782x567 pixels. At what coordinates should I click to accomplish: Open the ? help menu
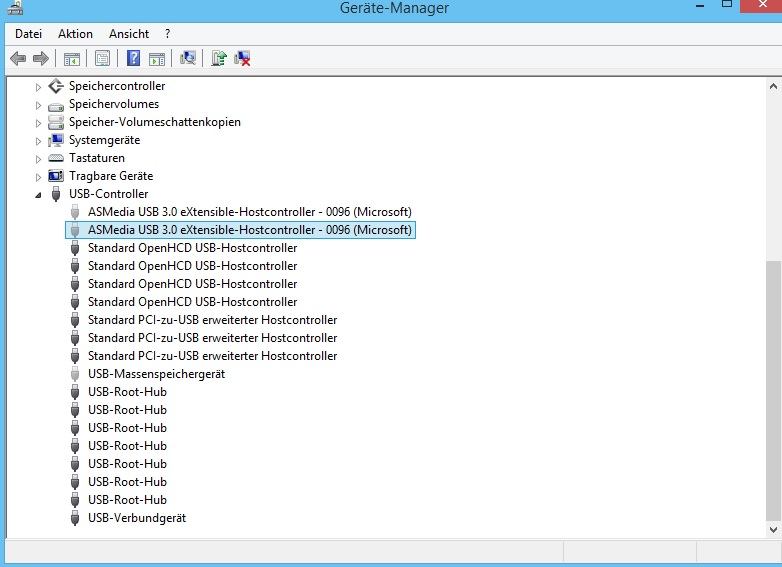(x=168, y=34)
